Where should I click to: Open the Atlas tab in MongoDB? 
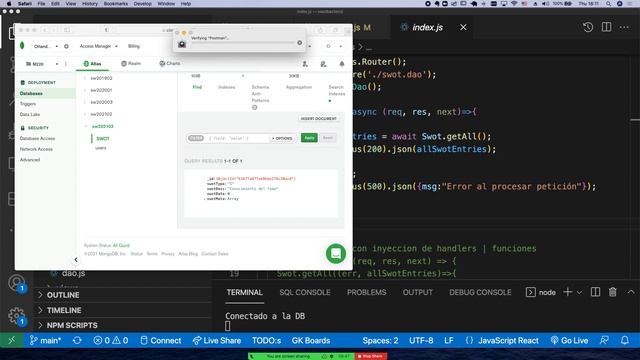(x=92, y=64)
